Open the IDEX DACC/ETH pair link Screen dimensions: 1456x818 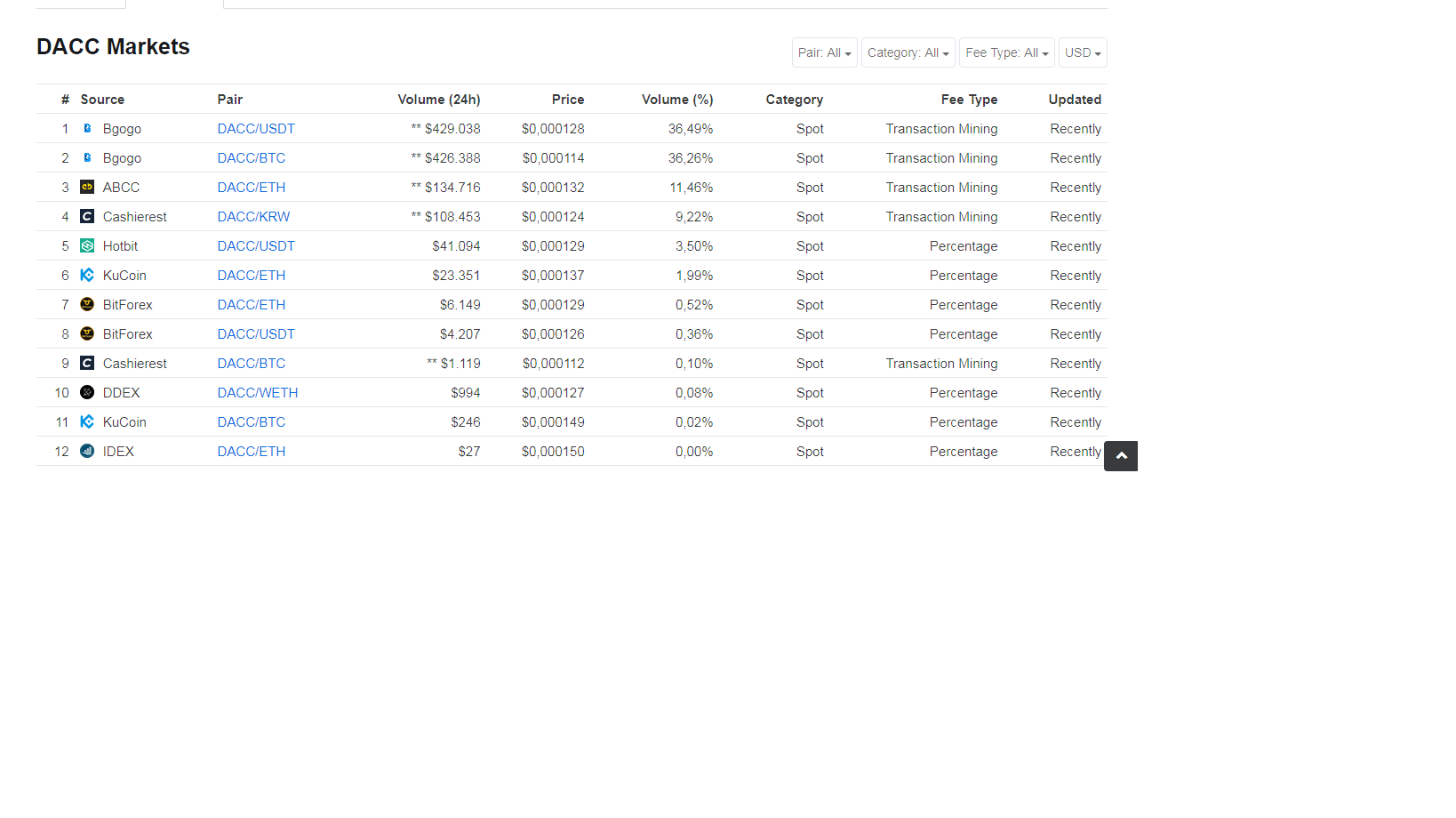coord(252,452)
